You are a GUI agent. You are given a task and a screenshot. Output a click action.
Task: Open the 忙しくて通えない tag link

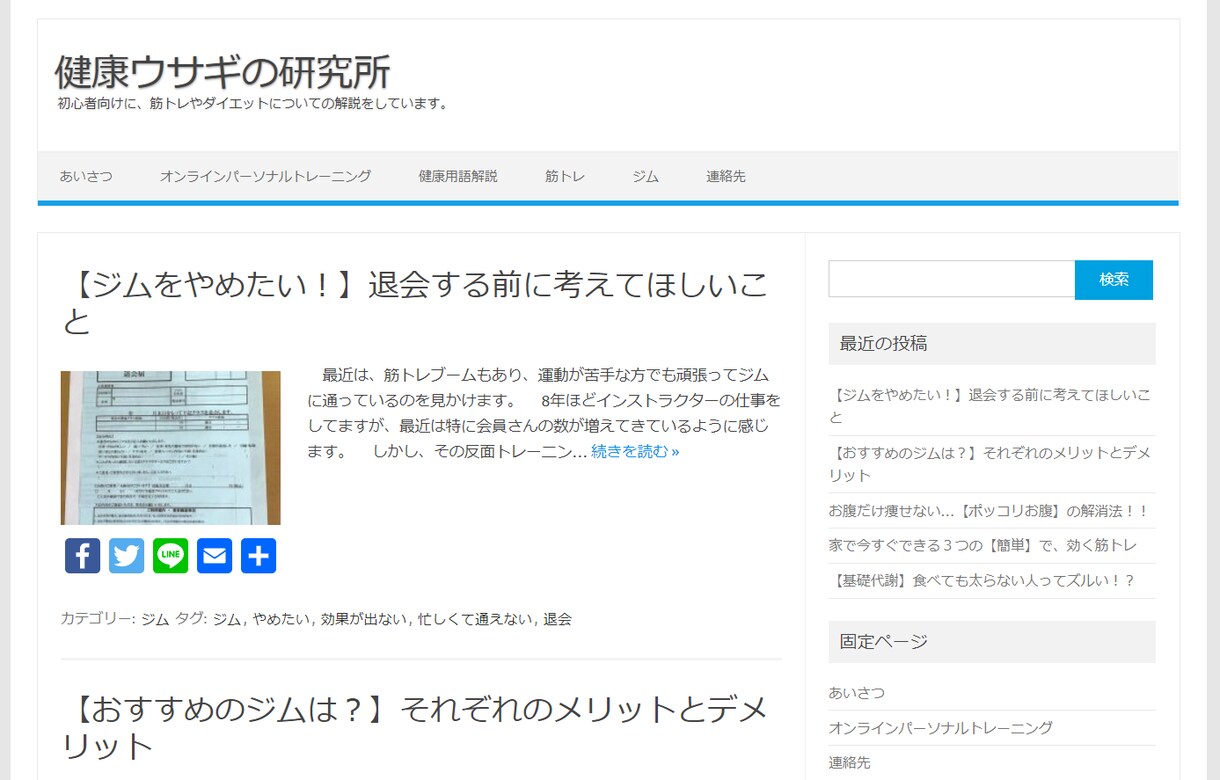point(475,619)
